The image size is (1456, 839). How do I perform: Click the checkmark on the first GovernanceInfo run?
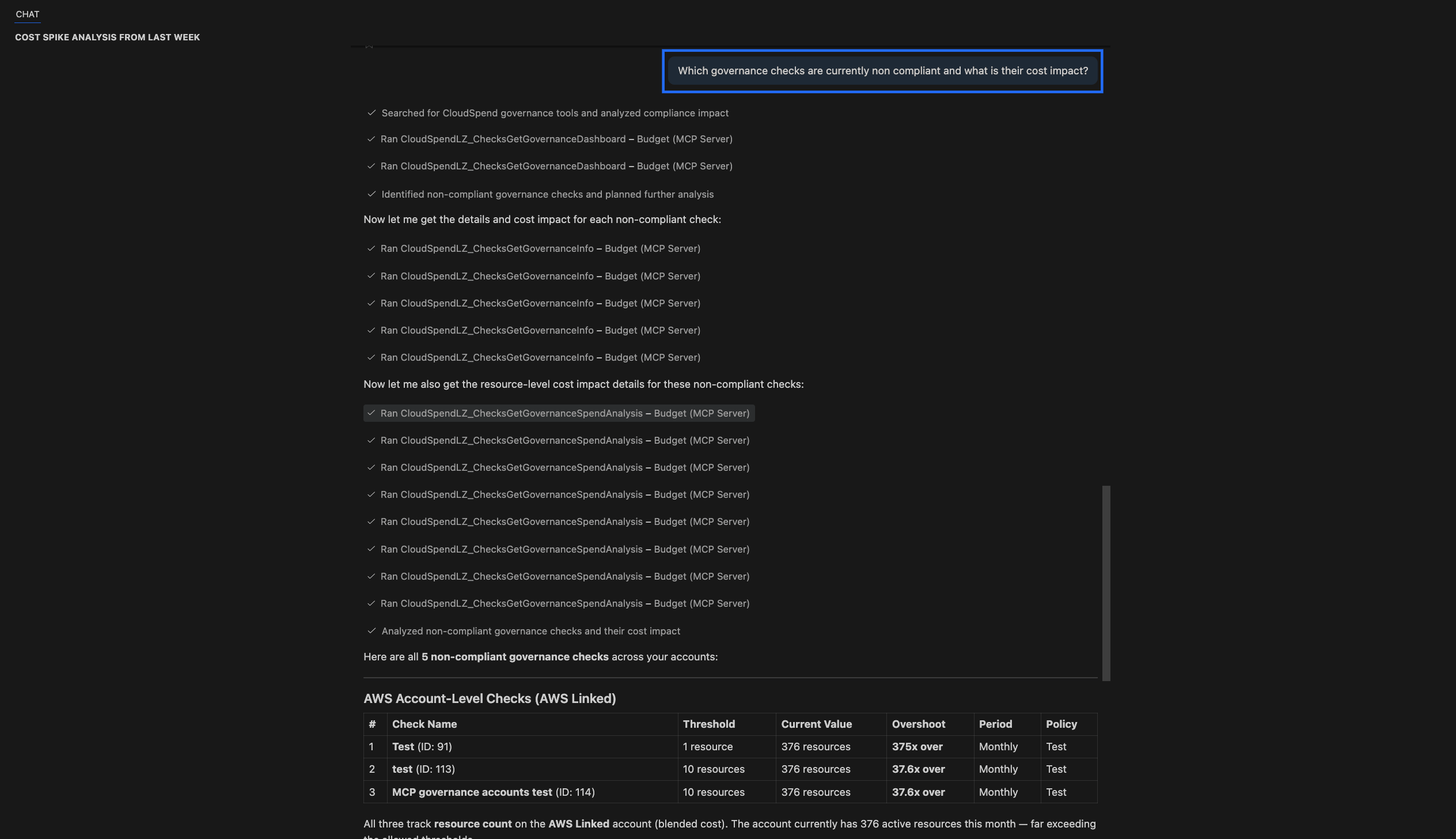coord(371,248)
